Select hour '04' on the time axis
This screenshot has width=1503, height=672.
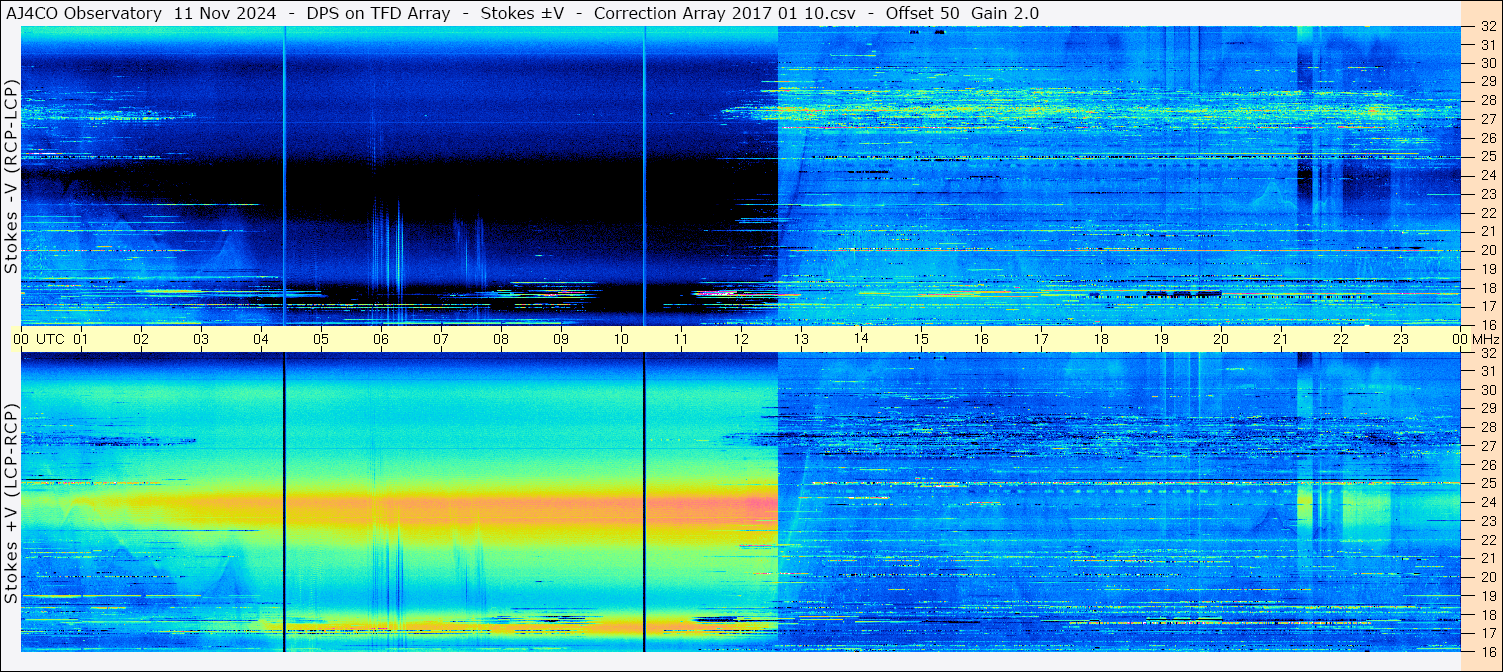(261, 339)
